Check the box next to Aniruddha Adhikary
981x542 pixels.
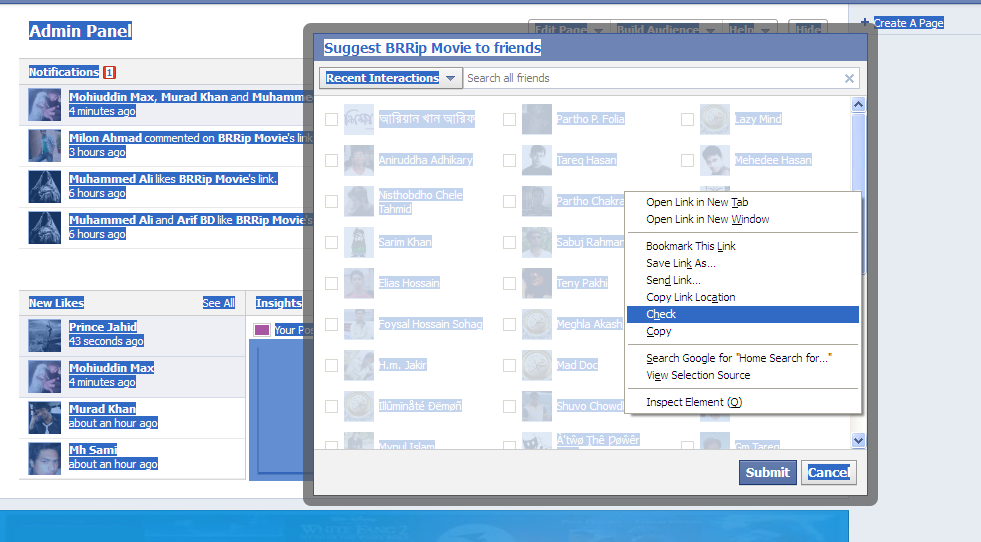[331, 160]
